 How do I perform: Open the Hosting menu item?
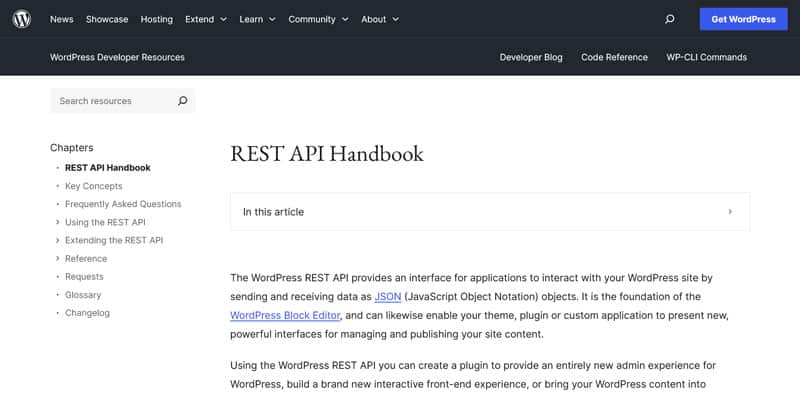(x=157, y=19)
